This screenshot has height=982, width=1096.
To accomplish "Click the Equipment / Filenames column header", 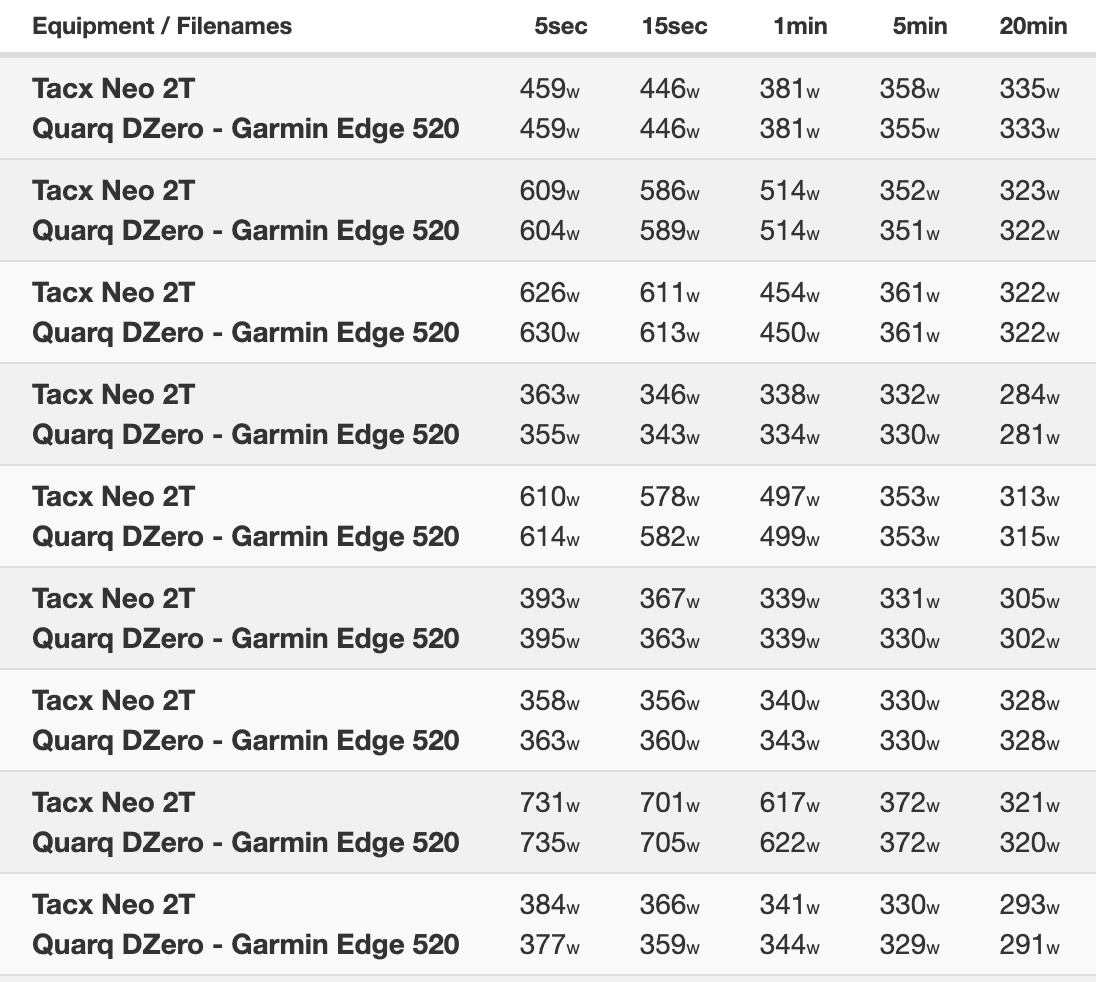I will pyautogui.click(x=162, y=27).
